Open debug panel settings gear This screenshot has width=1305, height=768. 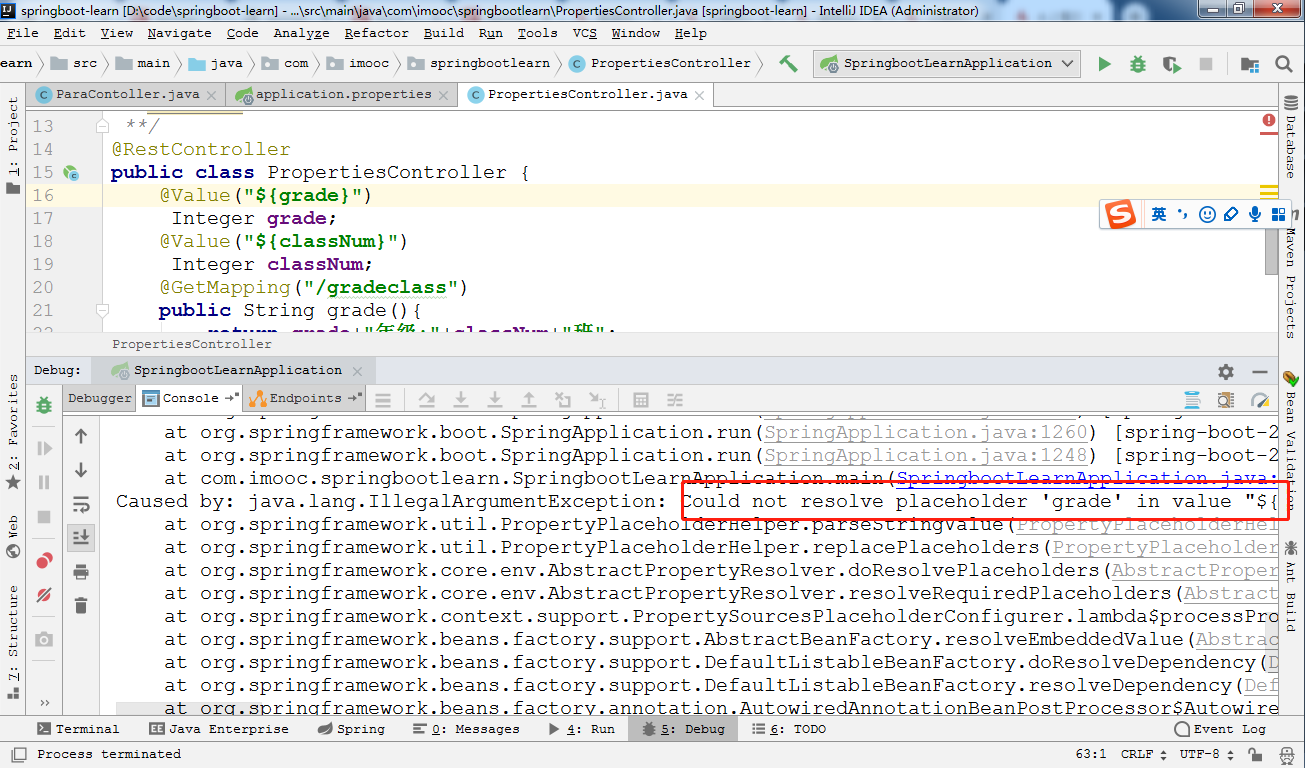[1226, 372]
